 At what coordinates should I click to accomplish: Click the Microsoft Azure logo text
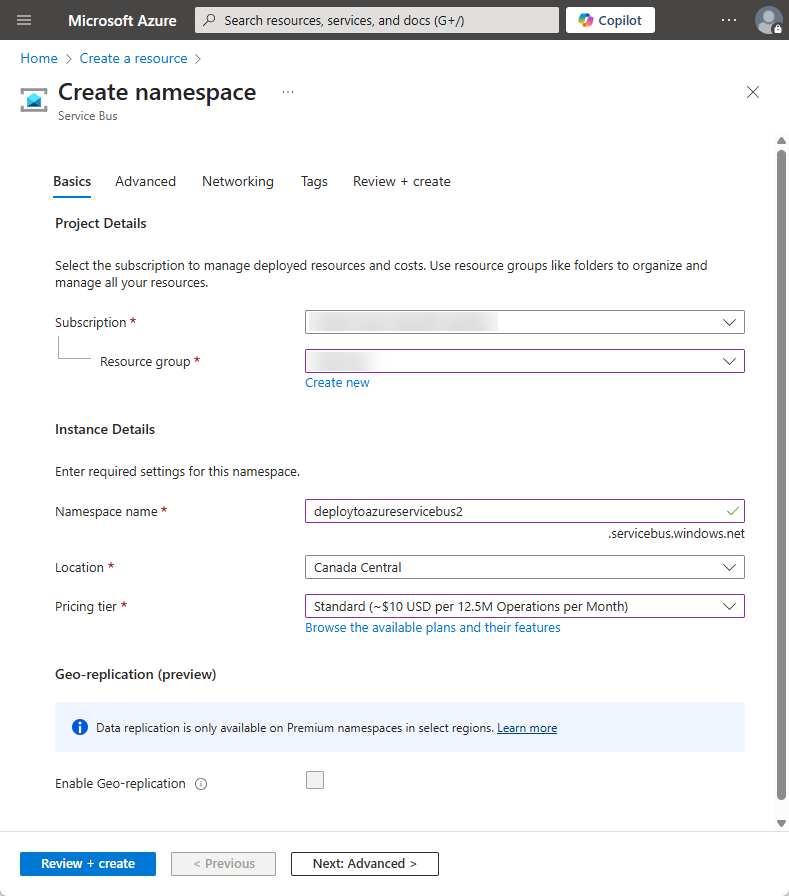tap(122, 21)
